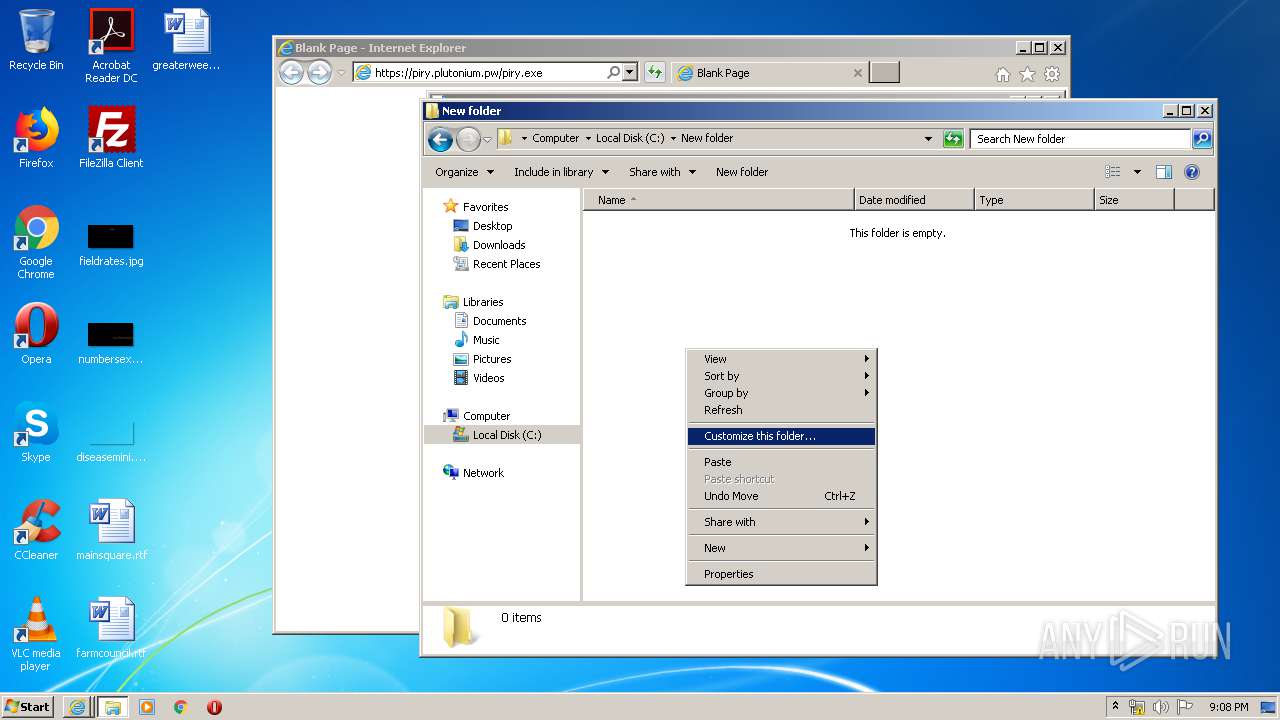1280x720 pixels.
Task: Open the Share with toolbar dropdown
Action: pos(662,172)
